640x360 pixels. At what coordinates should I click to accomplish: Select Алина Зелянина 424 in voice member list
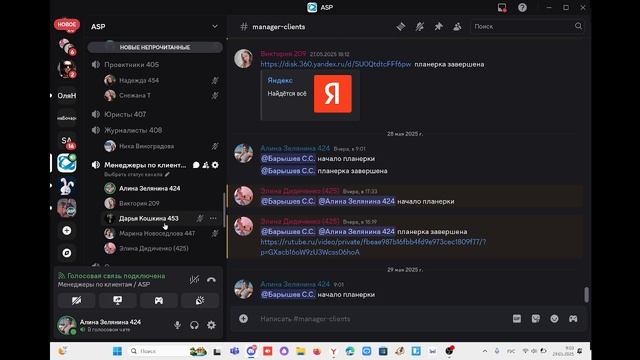[149, 188]
